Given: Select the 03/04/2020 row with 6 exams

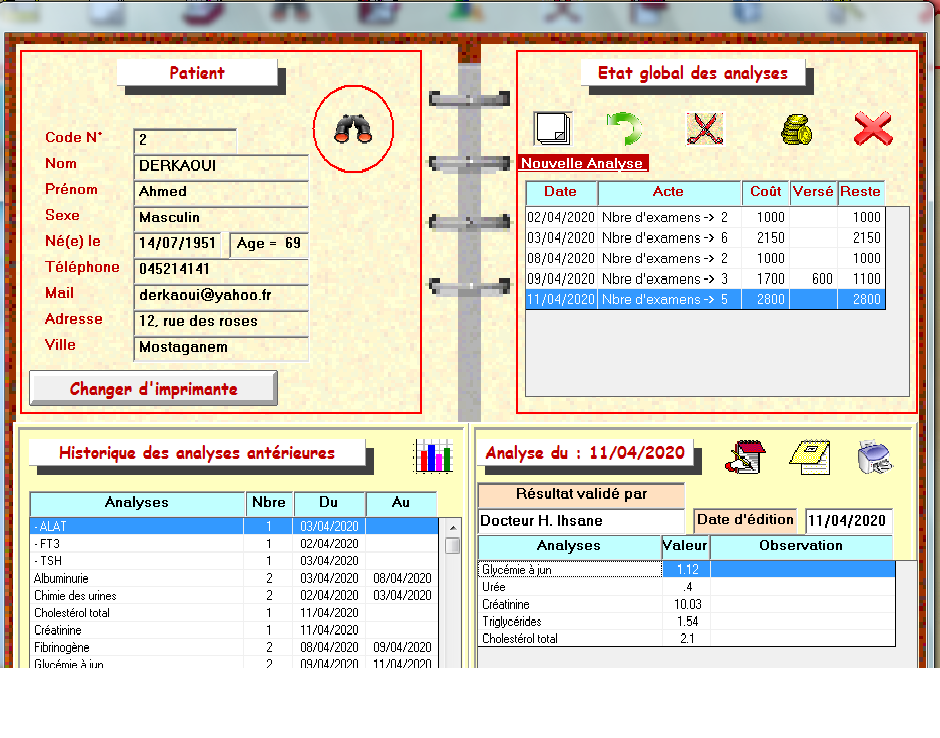Looking at the screenshot, I should pyautogui.click(x=705, y=238).
